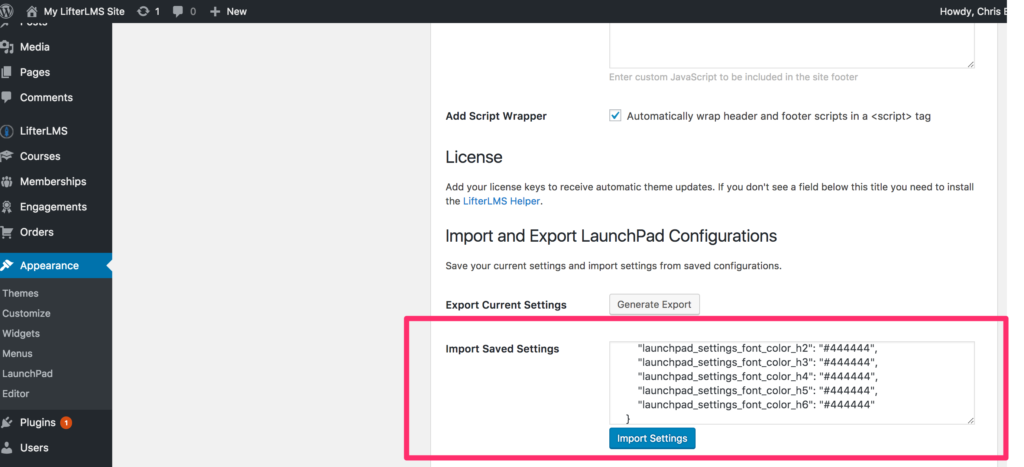Open the Customize submenu item
Viewport: 1024px width, 467px height.
pos(26,314)
